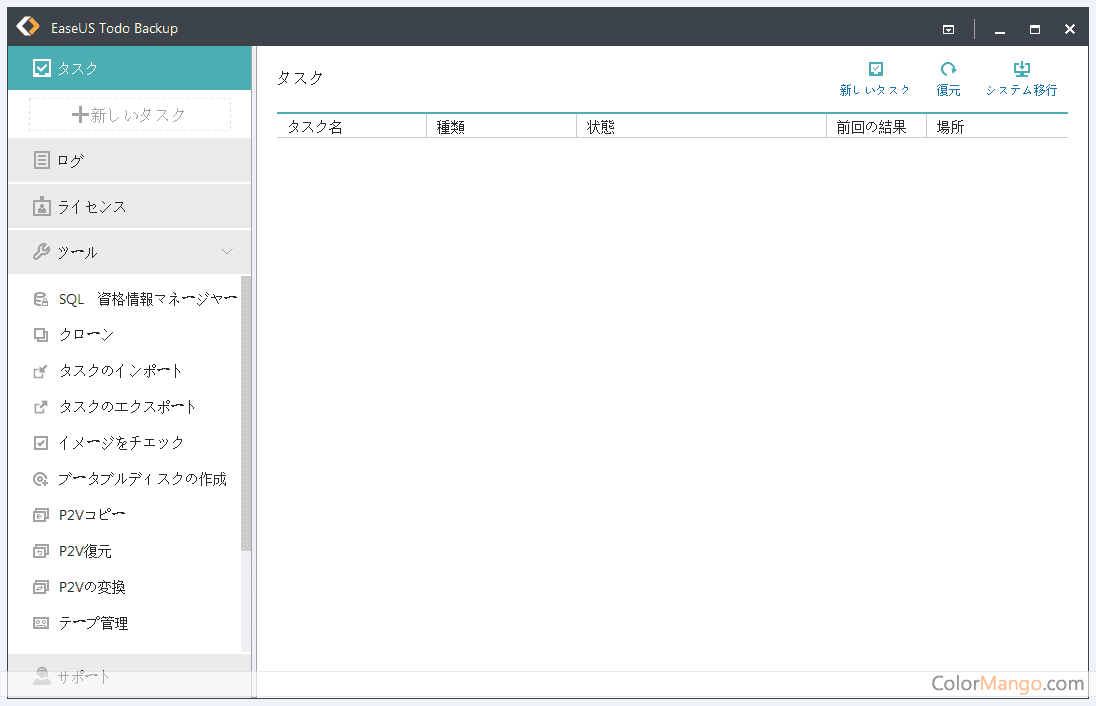Collapse the ツール section chevron
Screen dimensions: 1096x706
[x=227, y=252]
